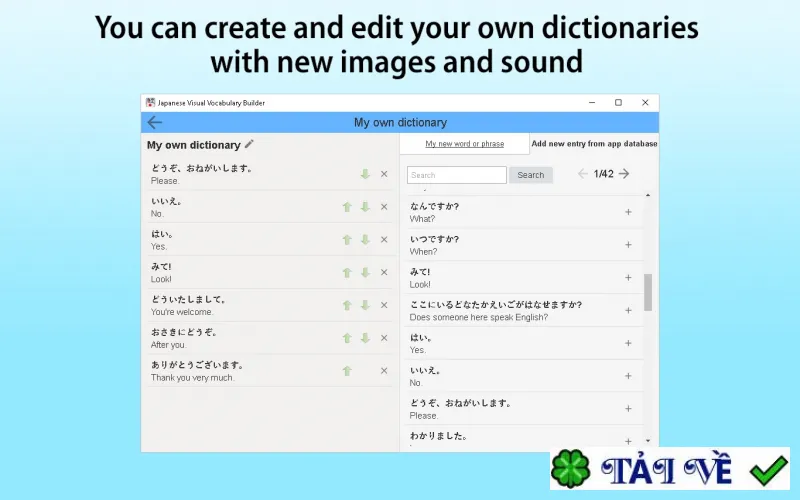800x500 pixels.
Task: Add the What? phrase to dictionary
Action: coord(628,212)
